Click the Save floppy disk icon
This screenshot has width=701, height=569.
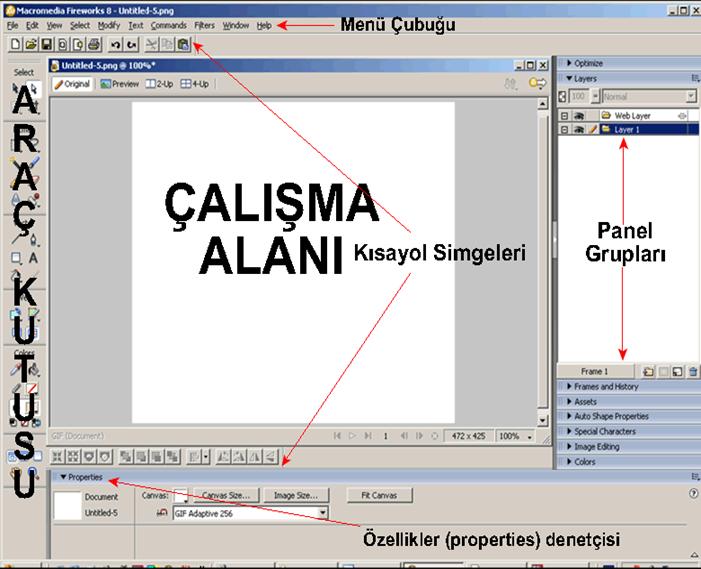tap(46, 44)
